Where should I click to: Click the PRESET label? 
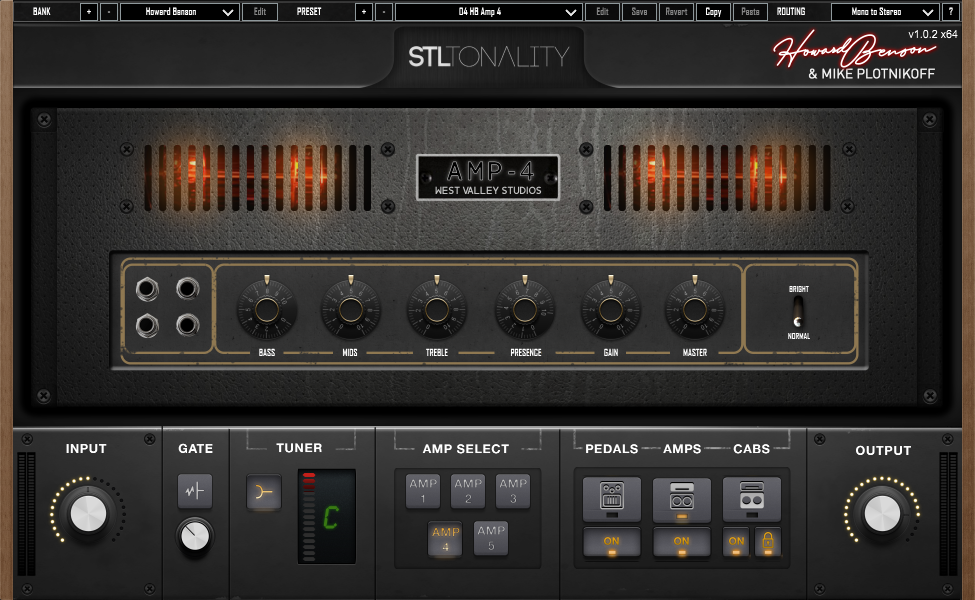(x=309, y=12)
